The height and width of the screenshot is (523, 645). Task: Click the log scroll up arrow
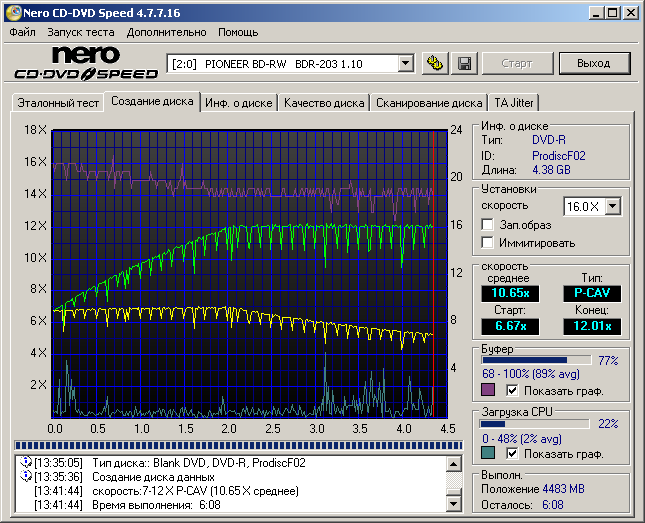454,464
